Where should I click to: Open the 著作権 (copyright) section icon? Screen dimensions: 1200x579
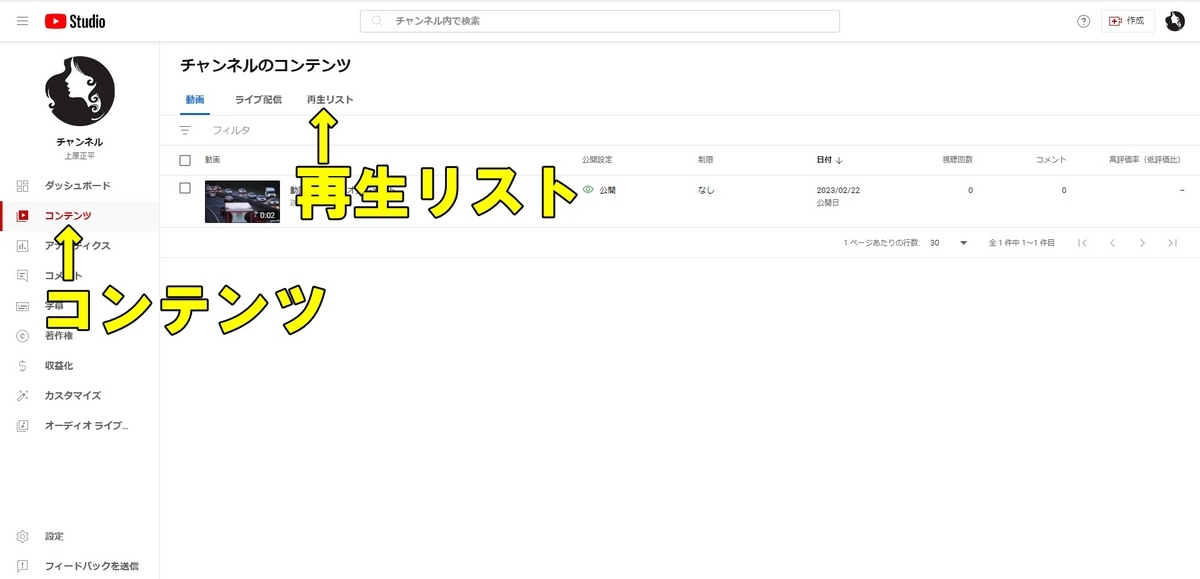23,336
